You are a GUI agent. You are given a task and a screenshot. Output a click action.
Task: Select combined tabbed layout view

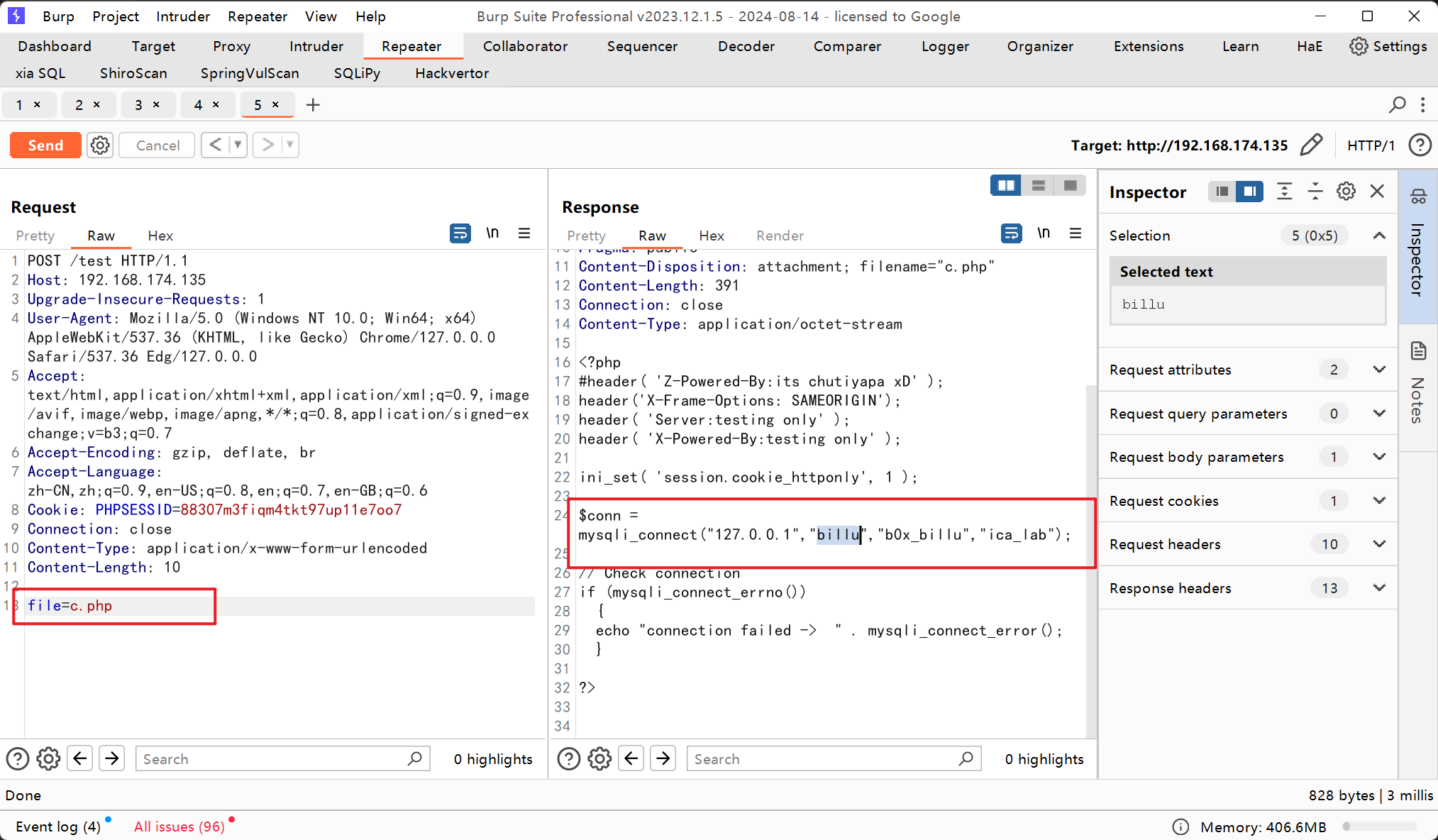coord(1070,185)
